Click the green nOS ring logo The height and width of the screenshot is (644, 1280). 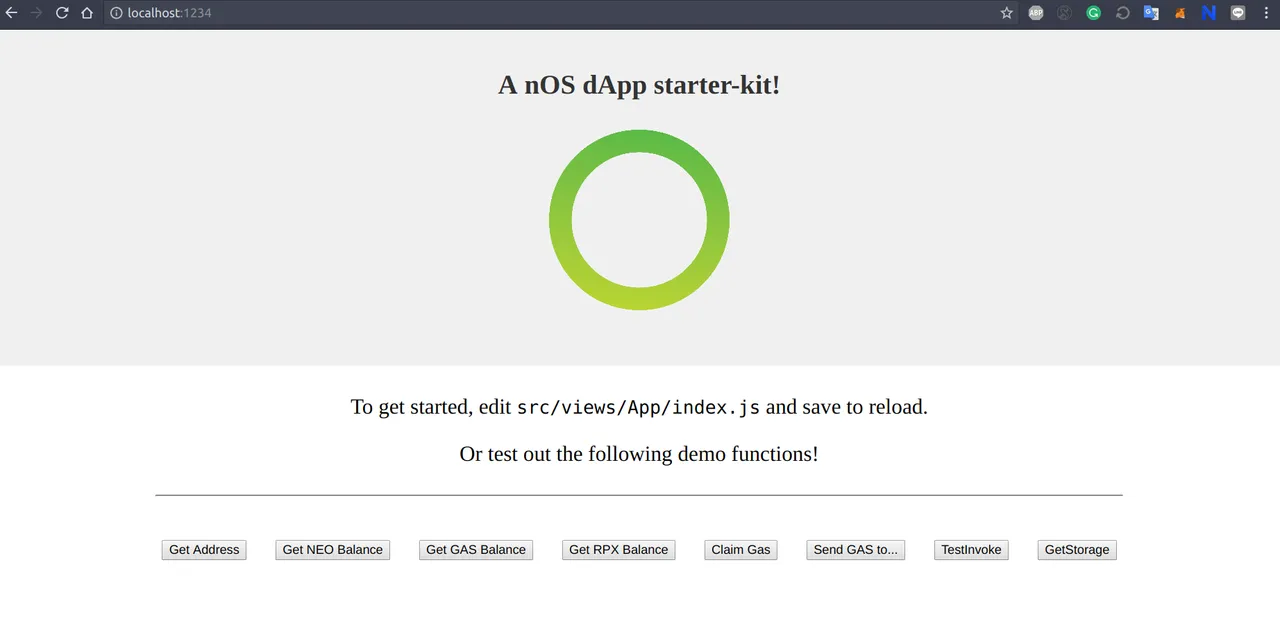639,220
